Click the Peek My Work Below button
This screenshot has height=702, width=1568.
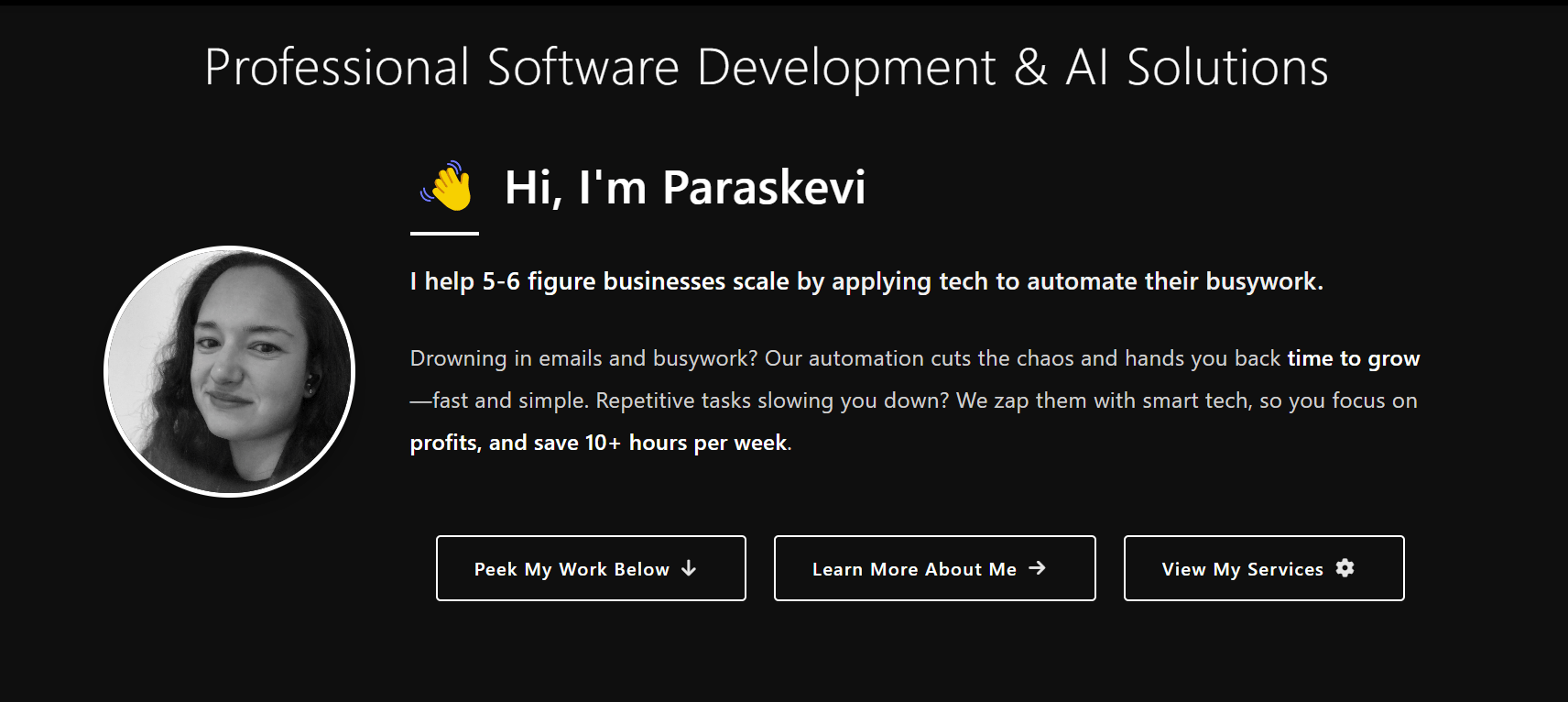(591, 568)
